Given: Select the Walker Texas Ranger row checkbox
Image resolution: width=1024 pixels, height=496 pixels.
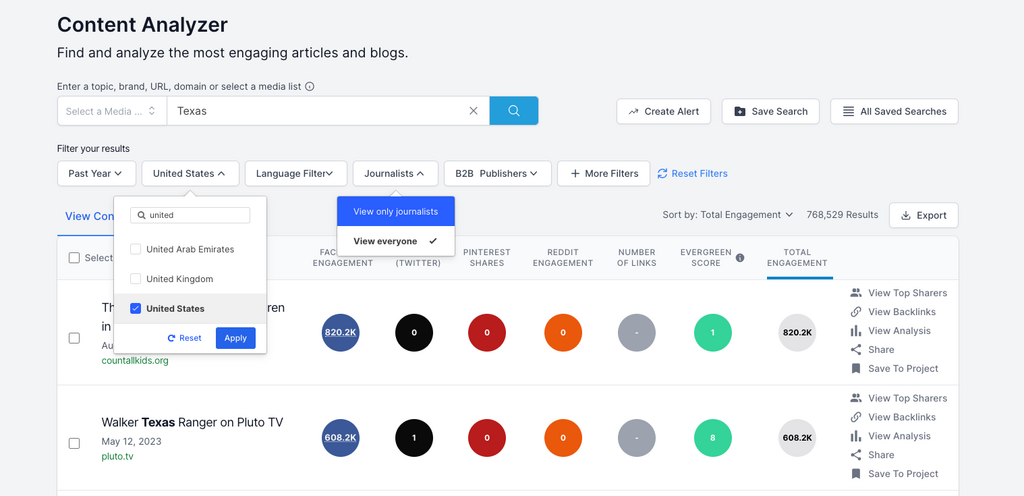Looking at the screenshot, I should coord(74,443).
